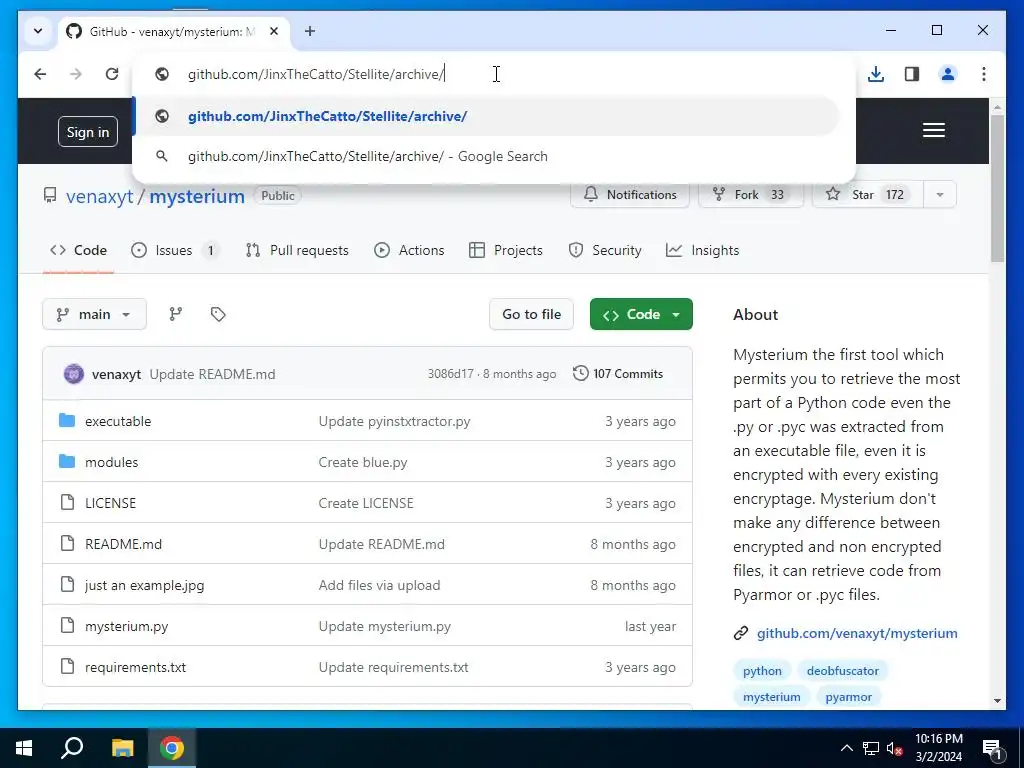Screen dimensions: 1024x768
Task: Click the Go to file button
Action: (x=531, y=314)
